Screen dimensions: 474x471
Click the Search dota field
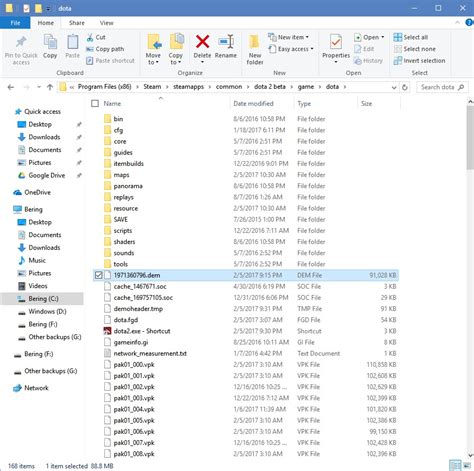442,87
